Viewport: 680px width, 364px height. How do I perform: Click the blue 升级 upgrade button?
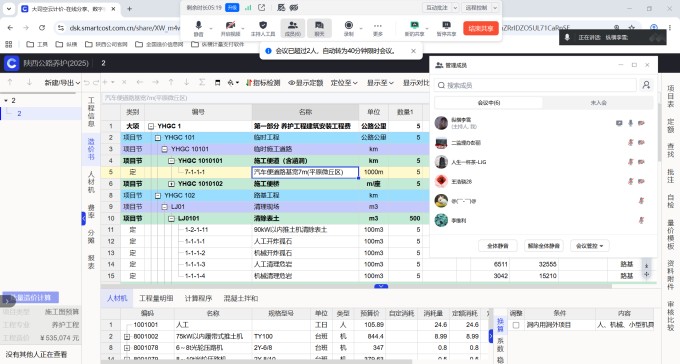[x=232, y=7]
